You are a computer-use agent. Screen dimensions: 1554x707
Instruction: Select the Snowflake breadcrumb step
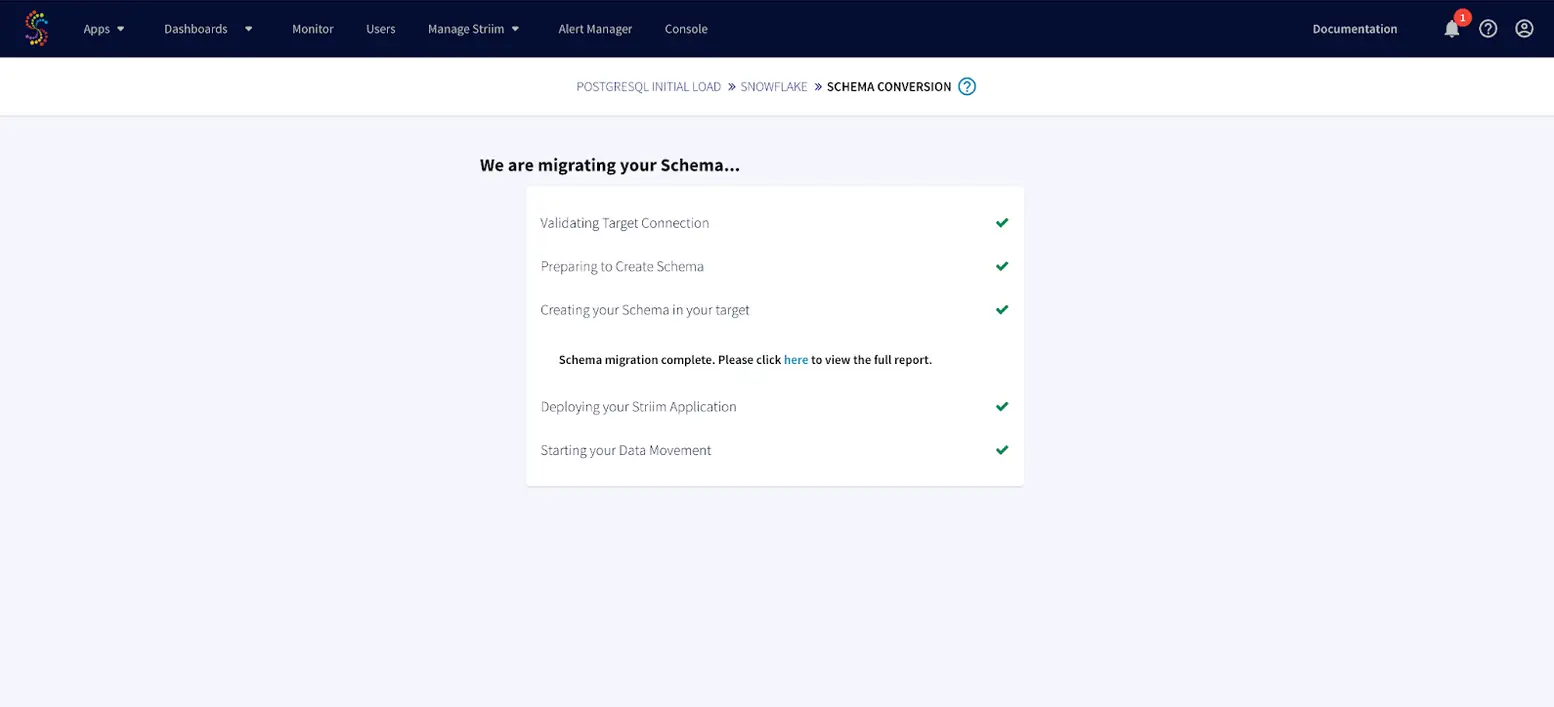point(773,87)
